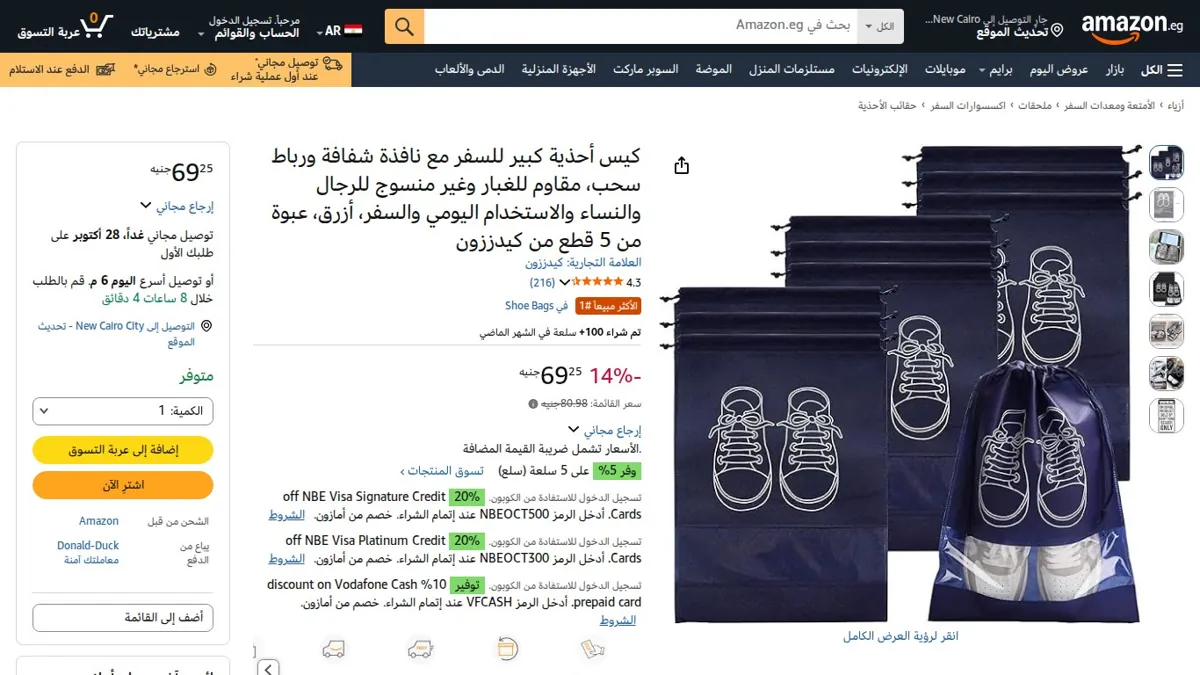Open الأجهزة المنزلية nav item
The width and height of the screenshot is (1200, 675).
[558, 70]
